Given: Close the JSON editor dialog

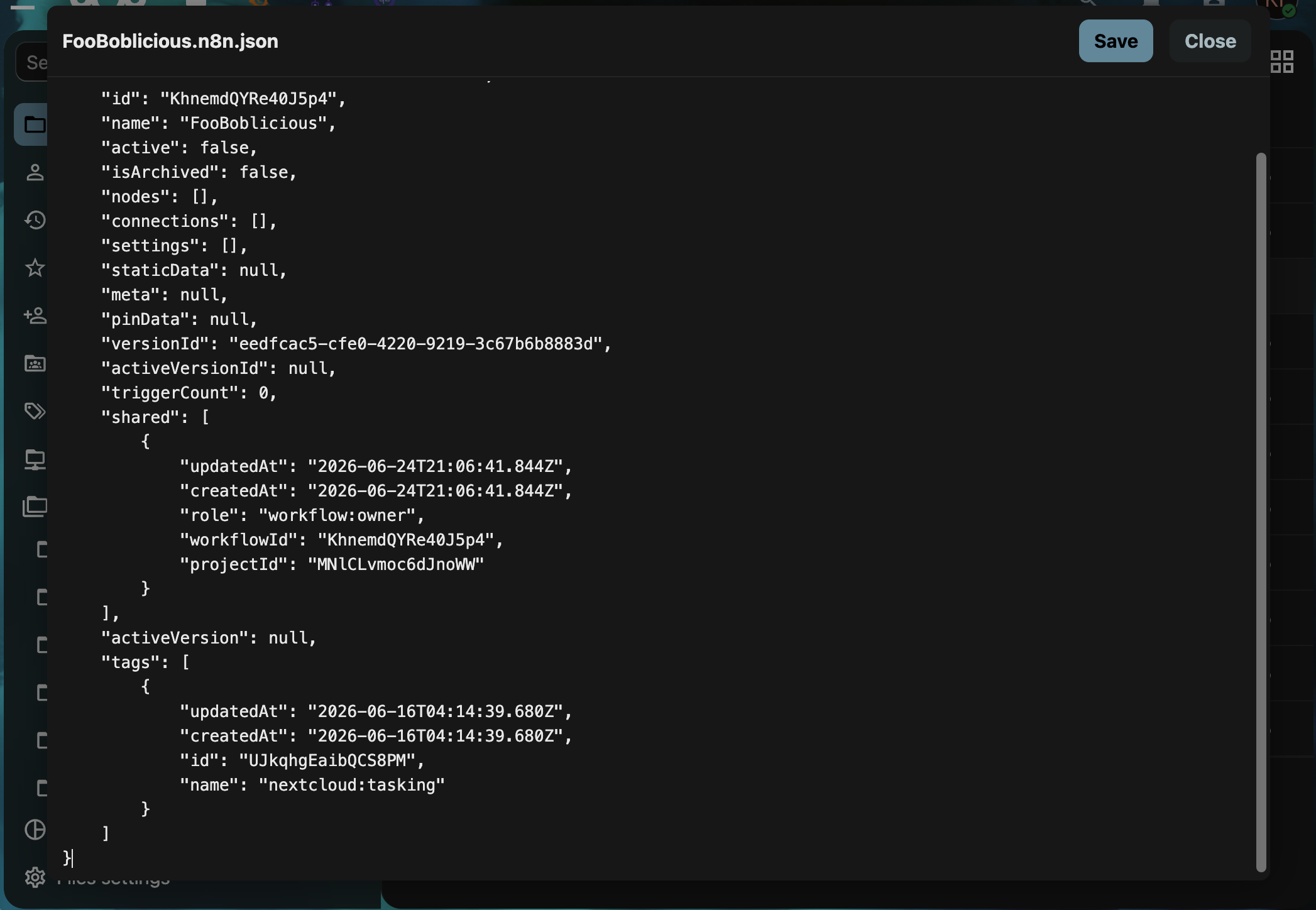Looking at the screenshot, I should point(1210,41).
